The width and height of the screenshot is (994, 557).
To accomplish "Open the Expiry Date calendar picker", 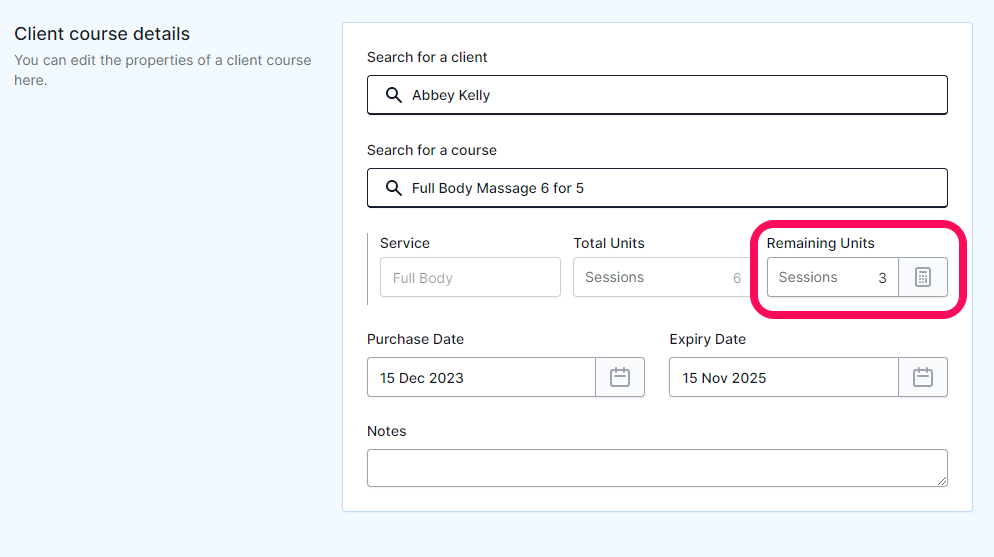I will tap(922, 377).
